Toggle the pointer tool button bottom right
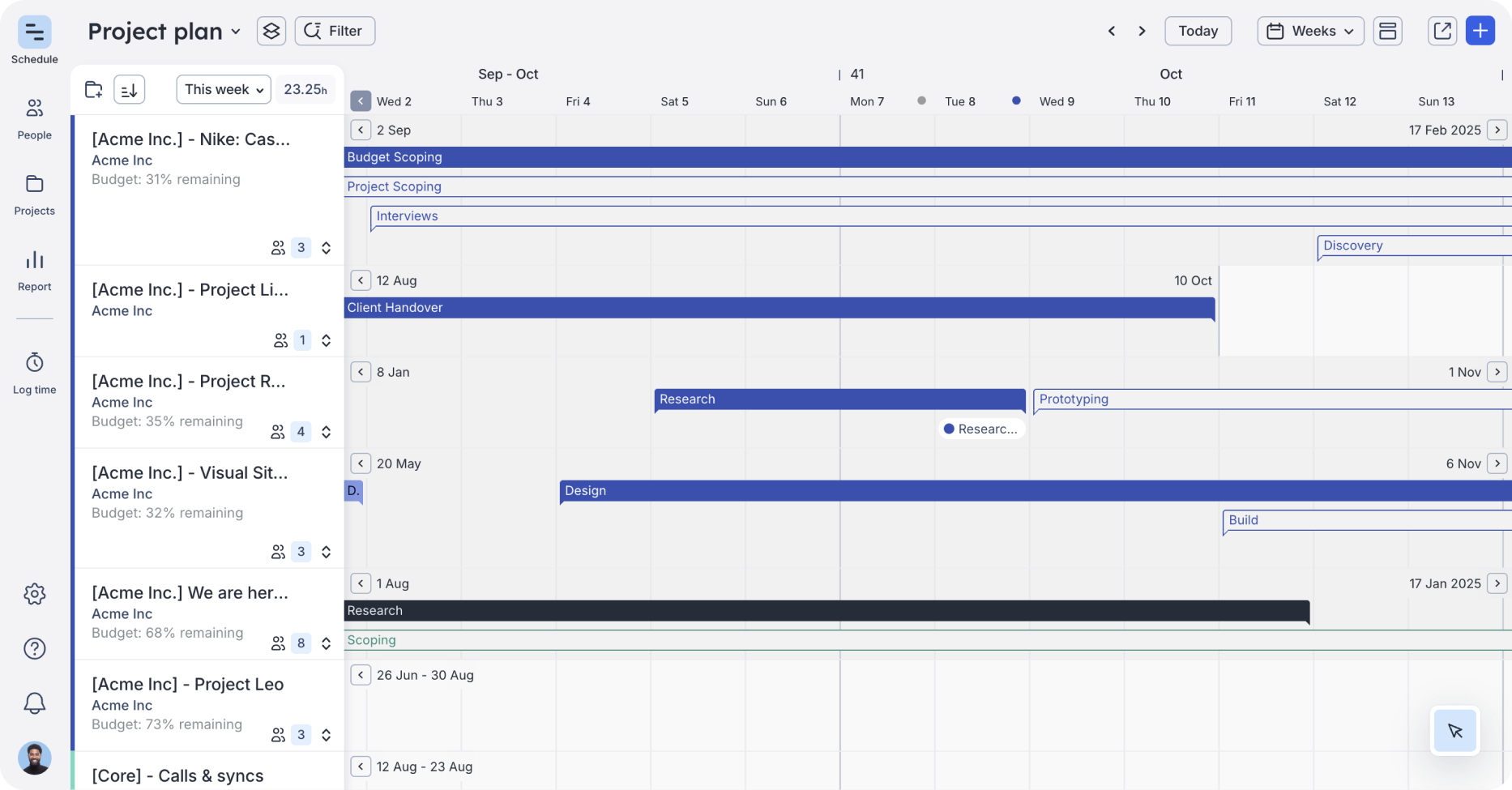The width and height of the screenshot is (1512, 790). [1454, 730]
